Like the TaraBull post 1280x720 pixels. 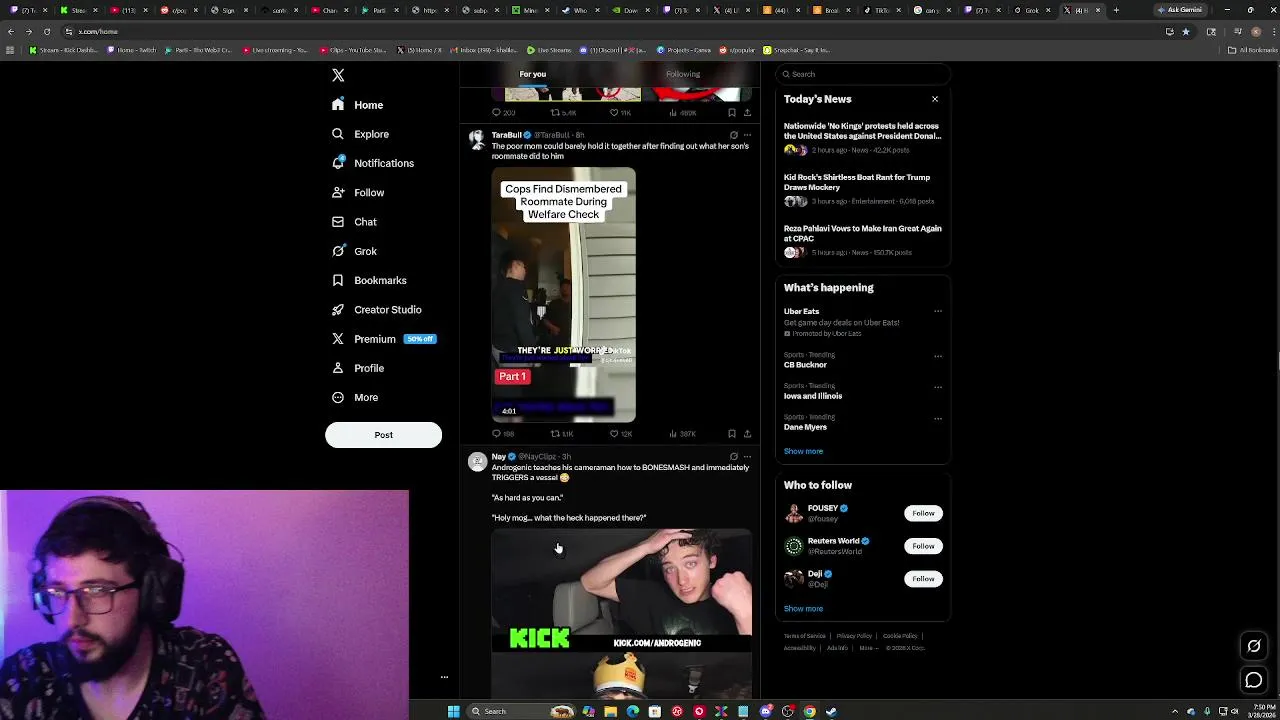pyautogui.click(x=621, y=434)
